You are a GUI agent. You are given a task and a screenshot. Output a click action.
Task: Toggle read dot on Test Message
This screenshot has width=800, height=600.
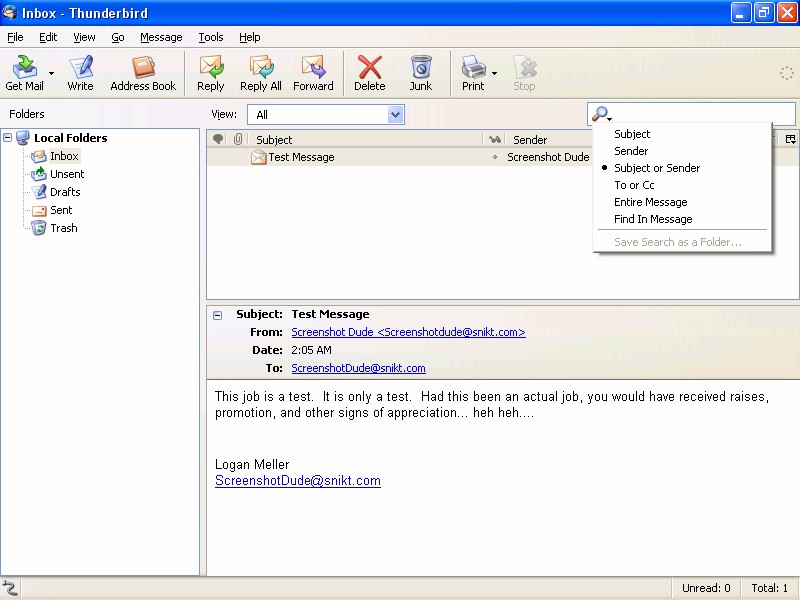point(494,157)
